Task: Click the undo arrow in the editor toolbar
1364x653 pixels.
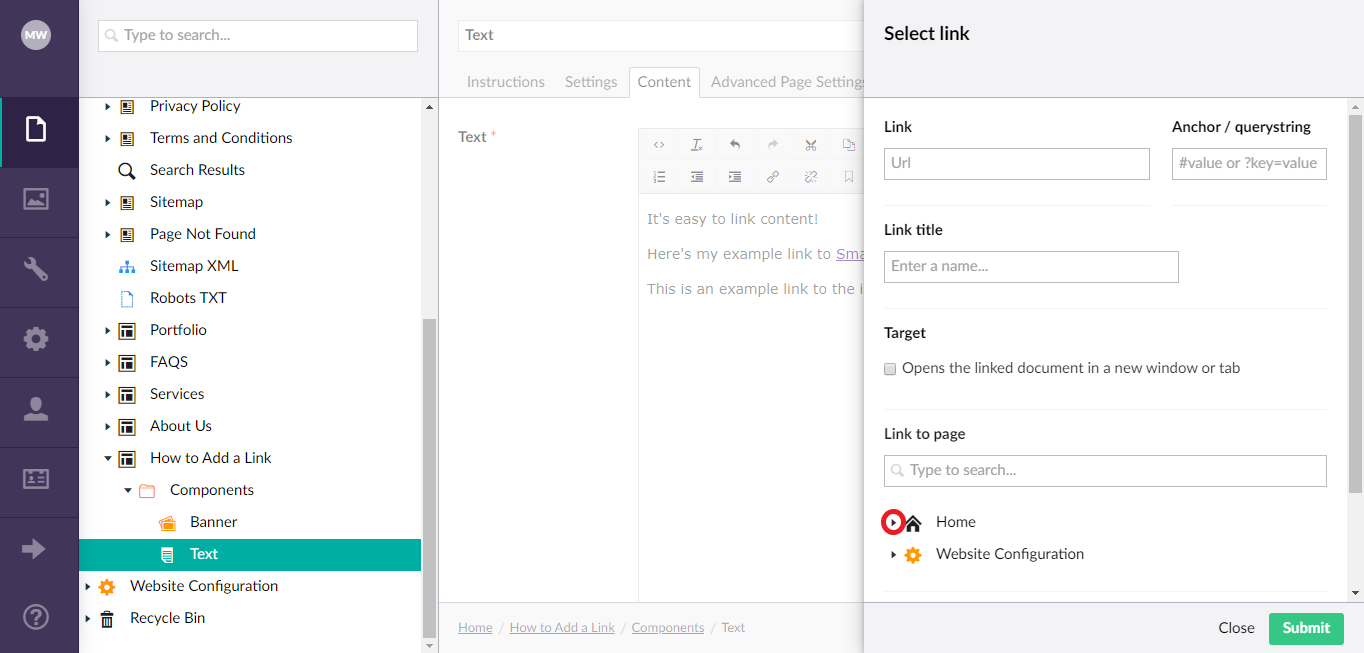Action: [x=735, y=145]
